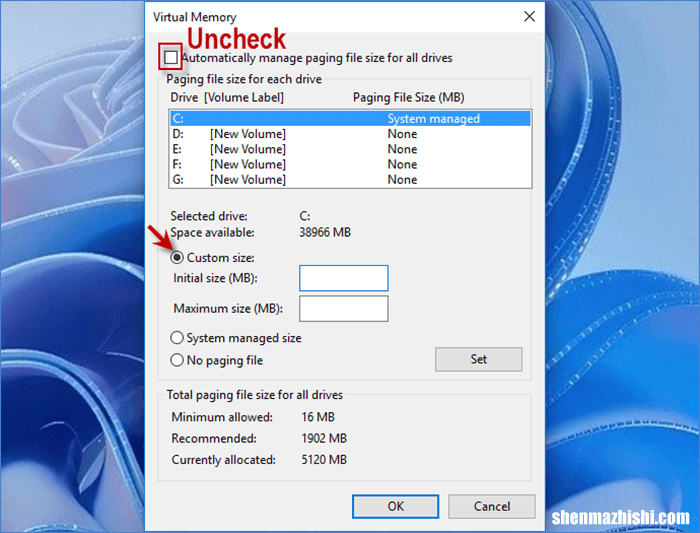Viewport: 700px width, 533px height.
Task: Click the Maximum size (MB) field
Action: click(344, 308)
